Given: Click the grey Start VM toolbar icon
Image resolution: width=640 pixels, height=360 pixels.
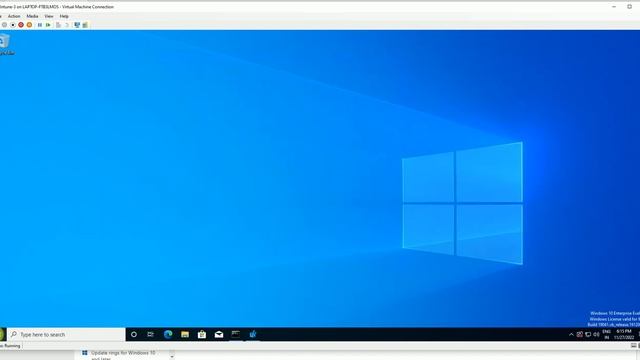Looking at the screenshot, I should click(4, 25).
